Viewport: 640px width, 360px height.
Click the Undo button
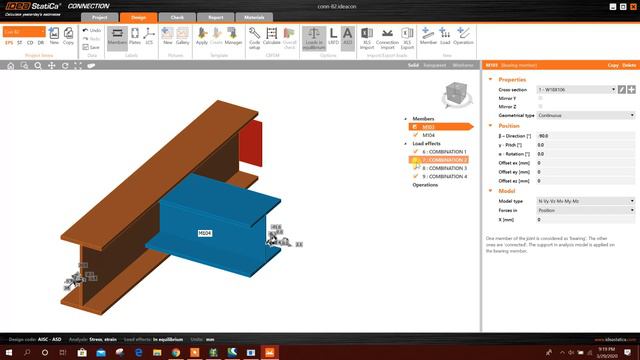[x=91, y=31]
